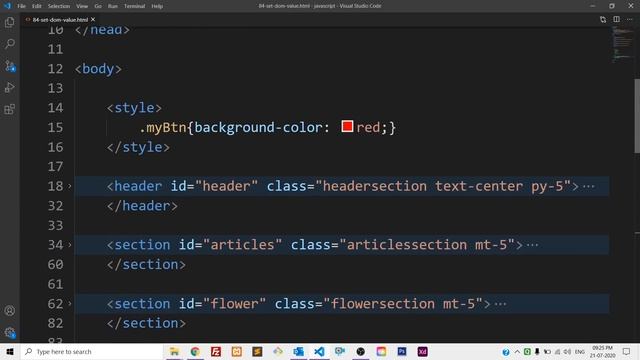
Task: Open Photoshop from the taskbar
Action: (402, 351)
